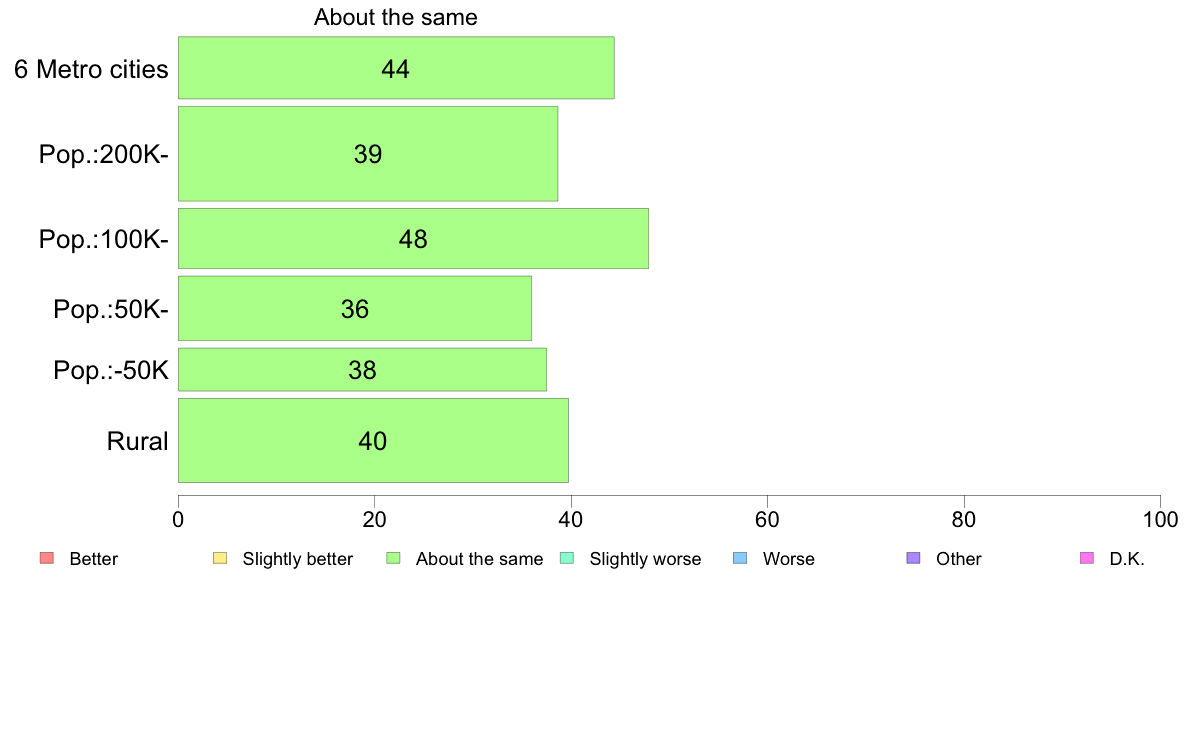
Task: Select the Rural bar showing 40
Action: click(x=374, y=440)
